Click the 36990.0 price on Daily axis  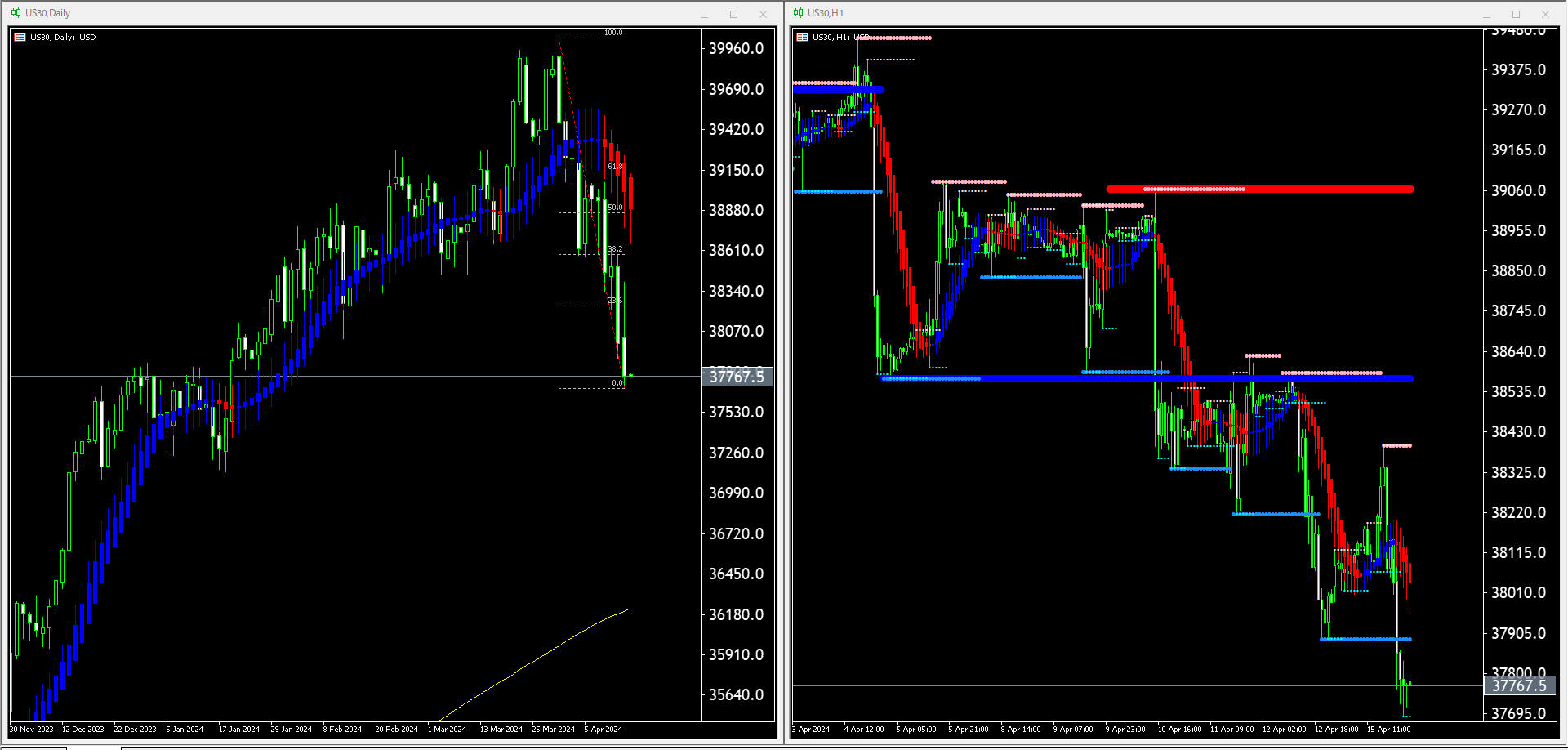click(737, 493)
